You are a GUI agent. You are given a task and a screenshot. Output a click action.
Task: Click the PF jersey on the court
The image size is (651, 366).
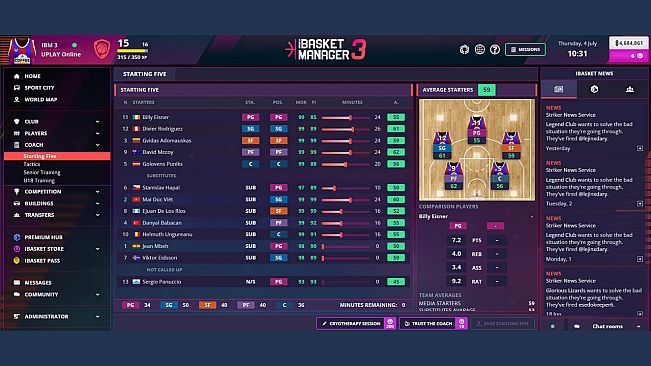453,176
